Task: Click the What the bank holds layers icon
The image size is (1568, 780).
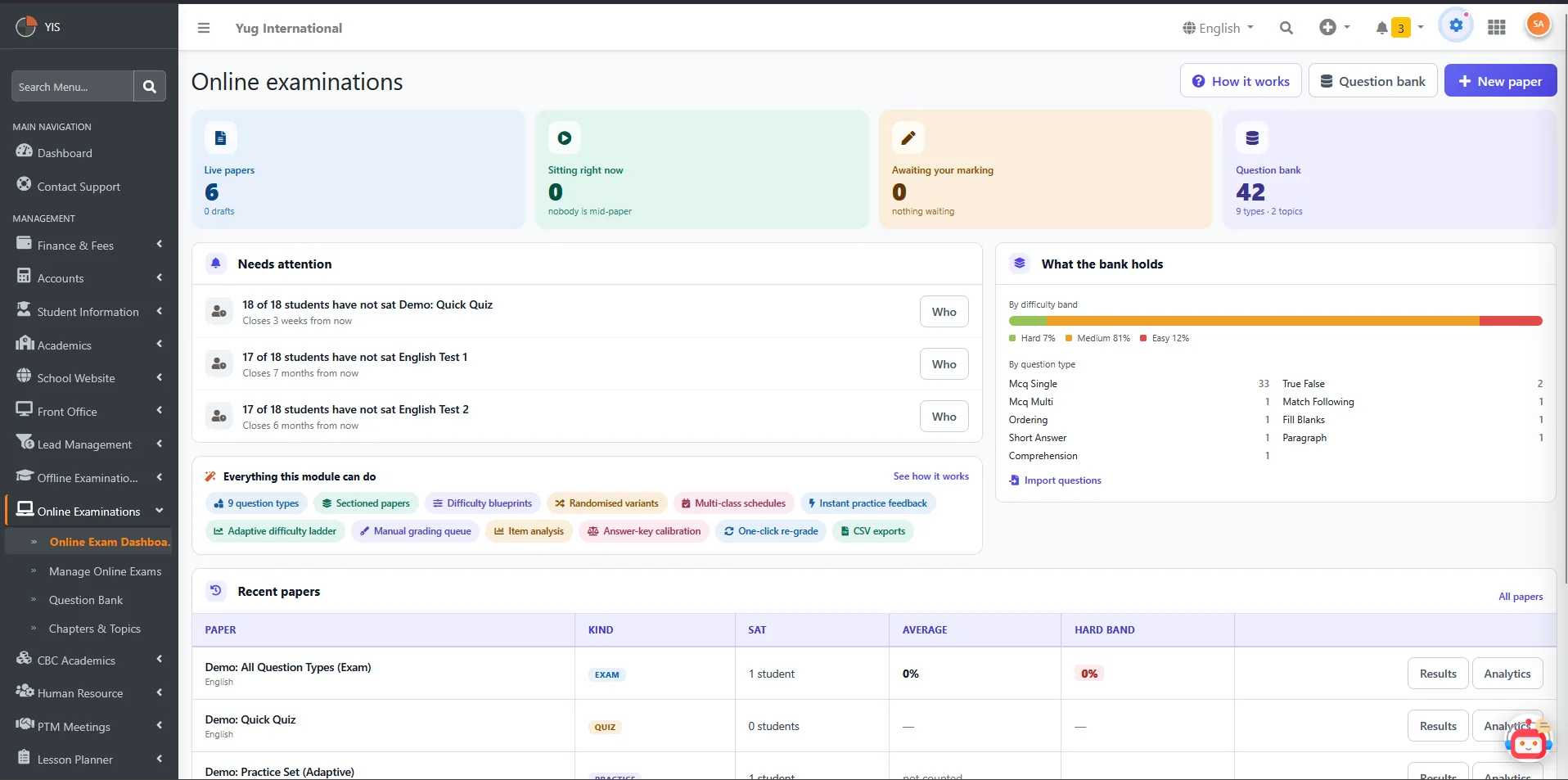Action: click(x=1020, y=264)
